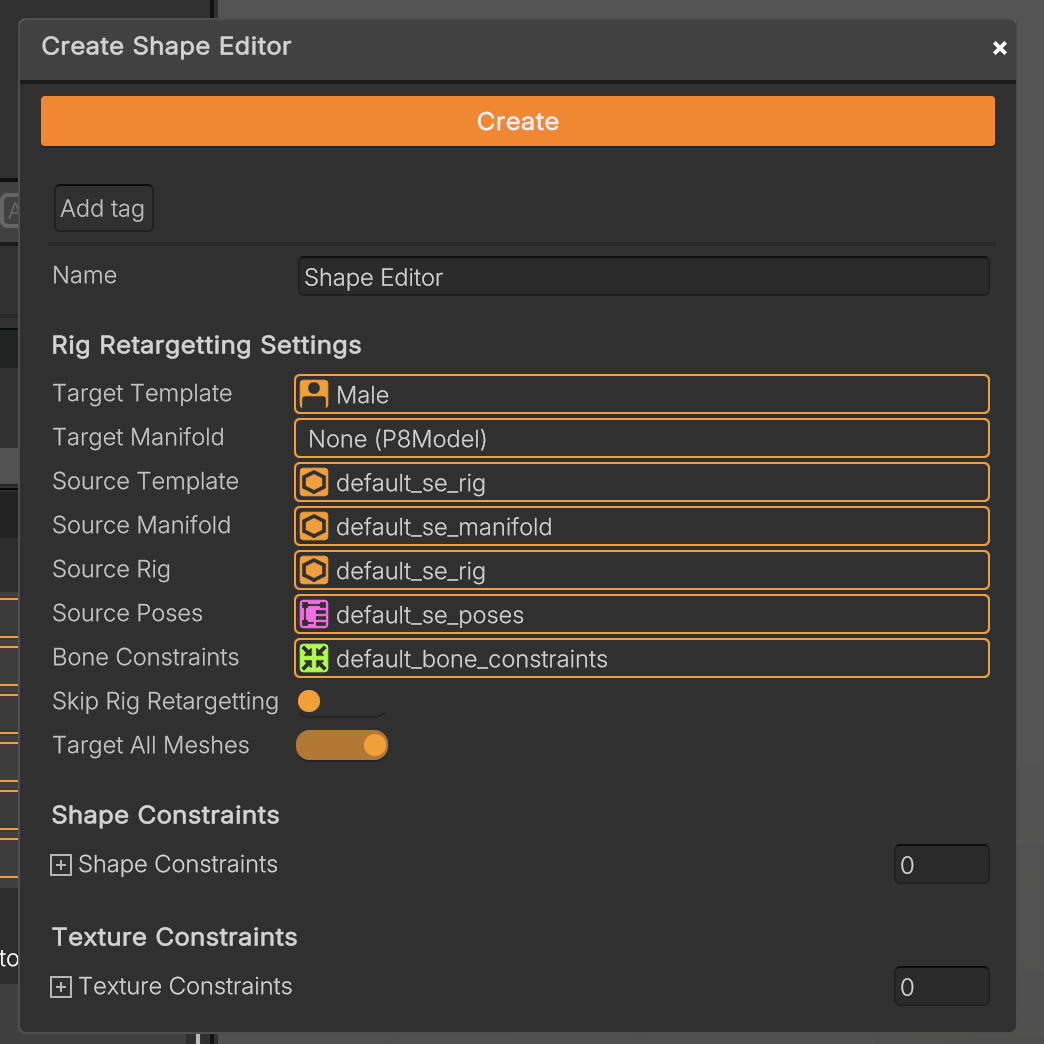Click the pink Source Poses icon
The height and width of the screenshot is (1044, 1044).
(314, 614)
